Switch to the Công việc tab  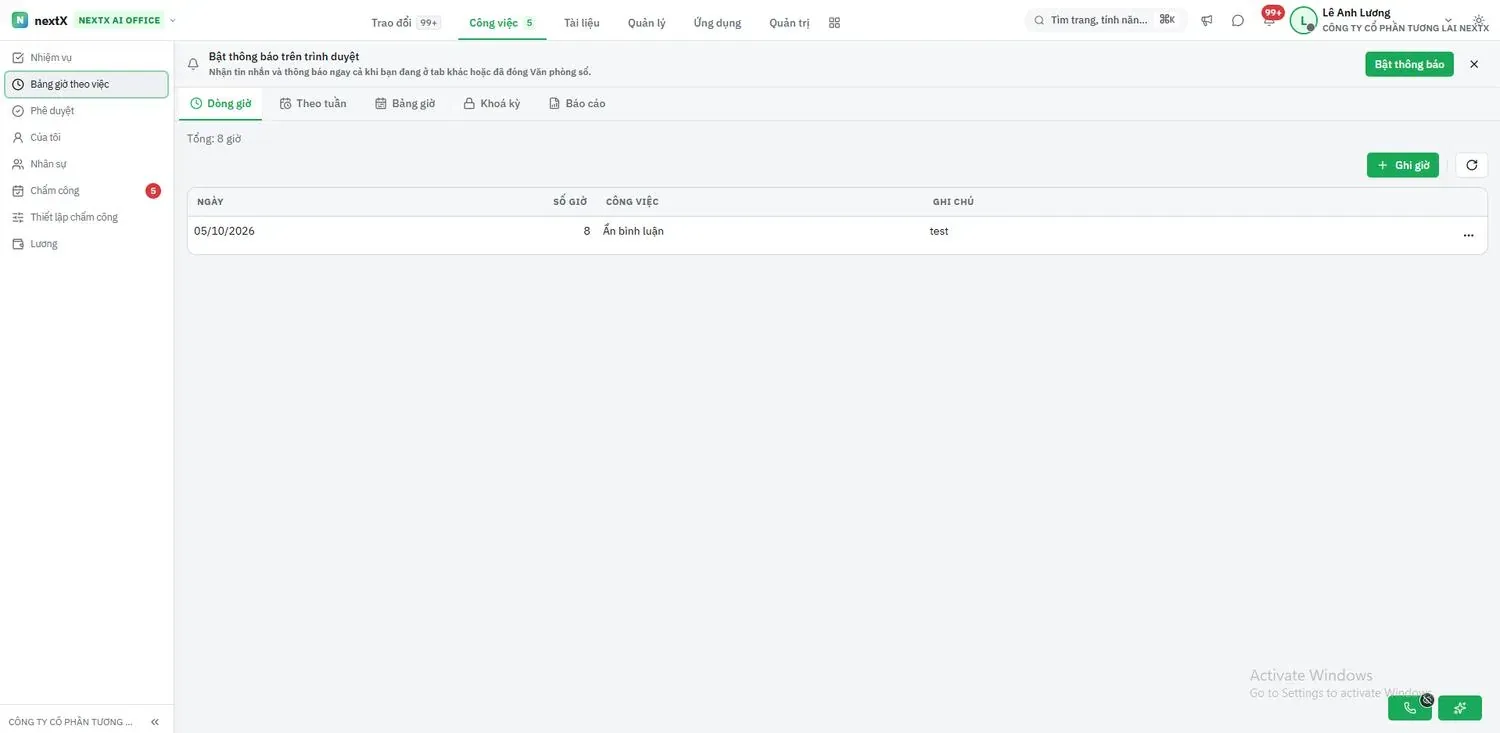502,22
